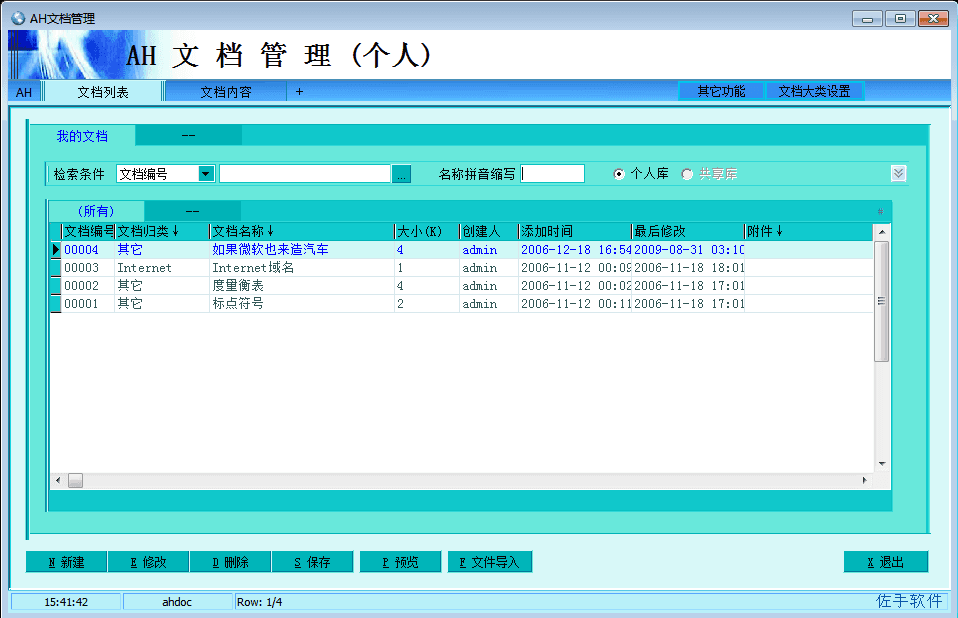Sort by 文档归类 column header
Screen dimensions: 958x618
pyautogui.click(x=147, y=232)
